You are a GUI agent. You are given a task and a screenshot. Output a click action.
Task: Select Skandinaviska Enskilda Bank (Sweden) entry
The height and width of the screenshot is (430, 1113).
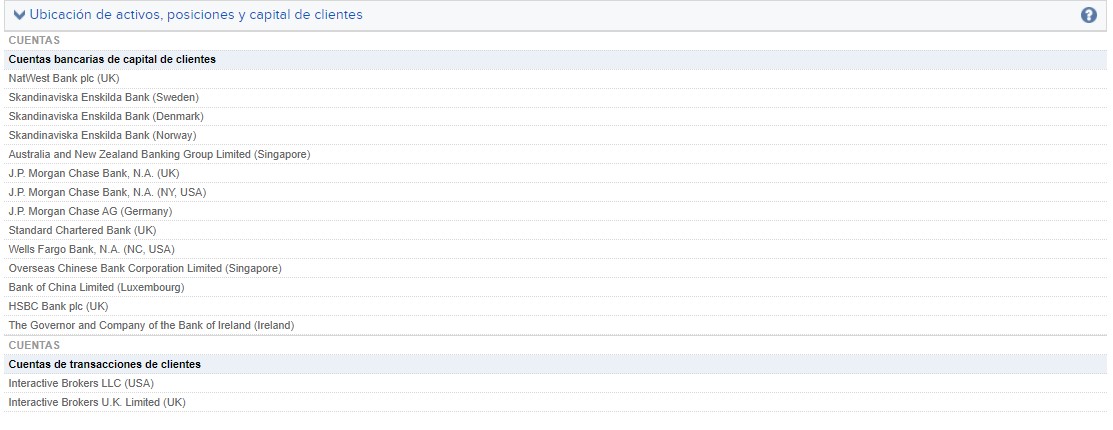pos(104,97)
